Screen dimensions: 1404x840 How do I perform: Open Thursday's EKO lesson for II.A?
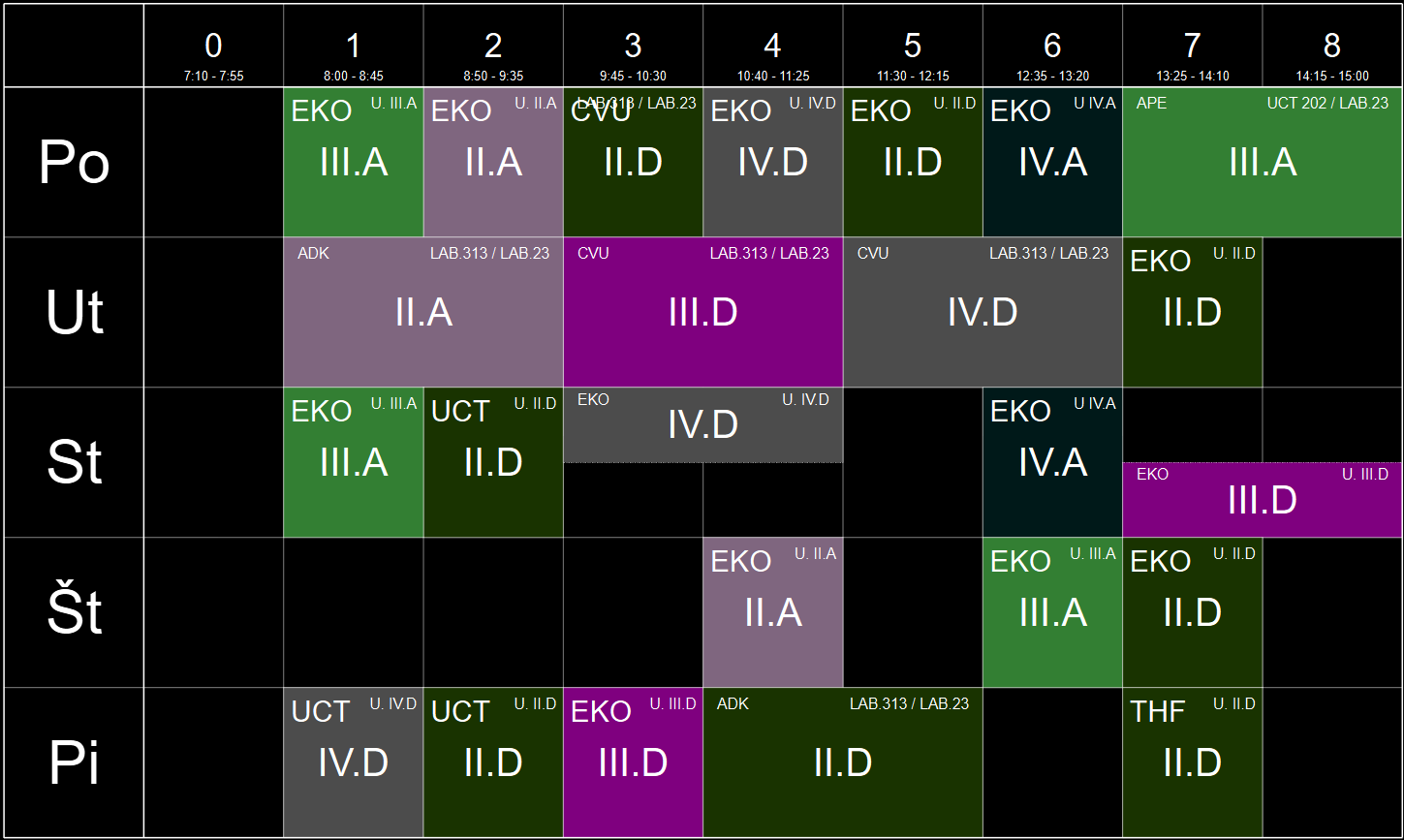772,613
